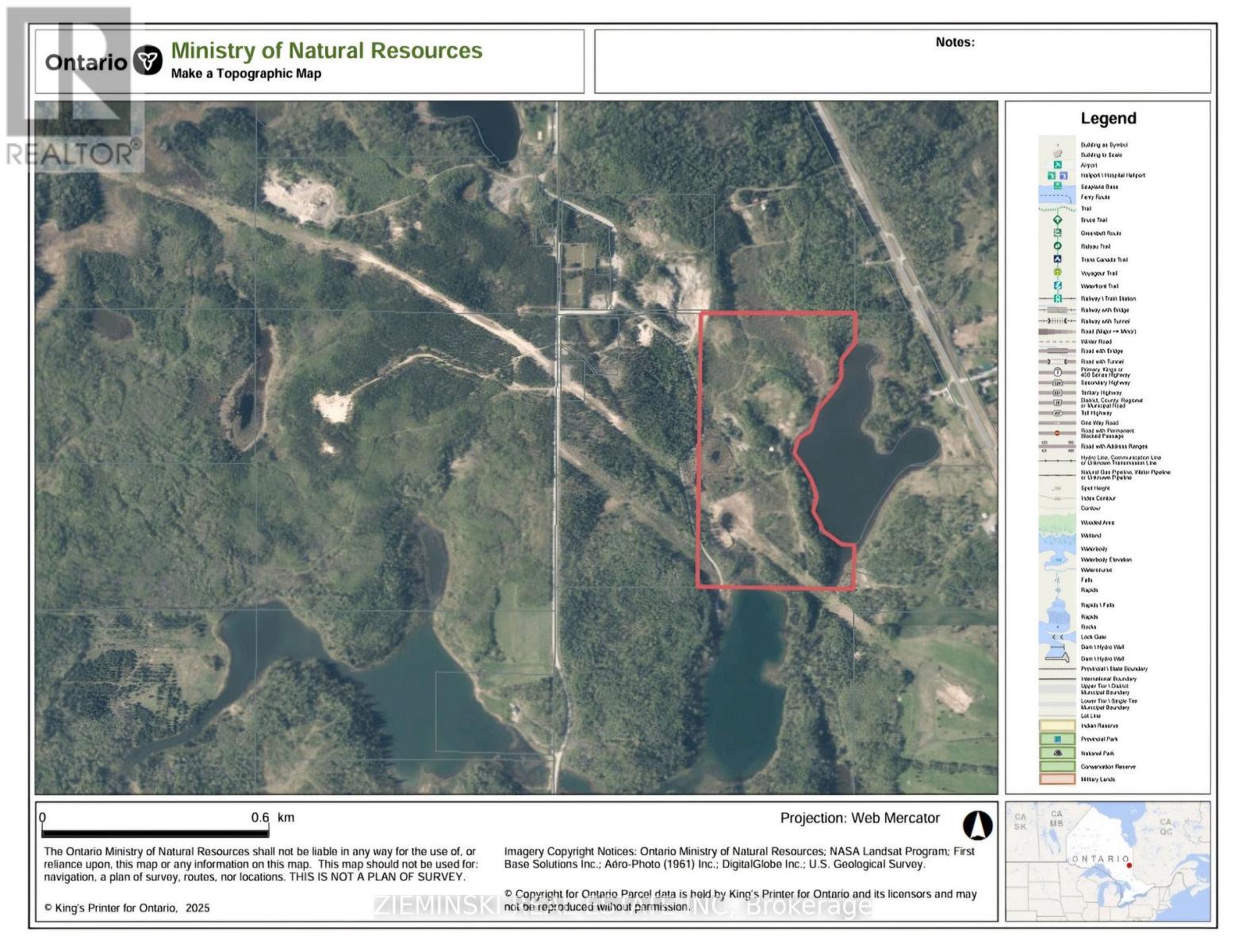Click the Airport symbol in the legend
This screenshot has height=952, width=1246.
click(x=1057, y=165)
